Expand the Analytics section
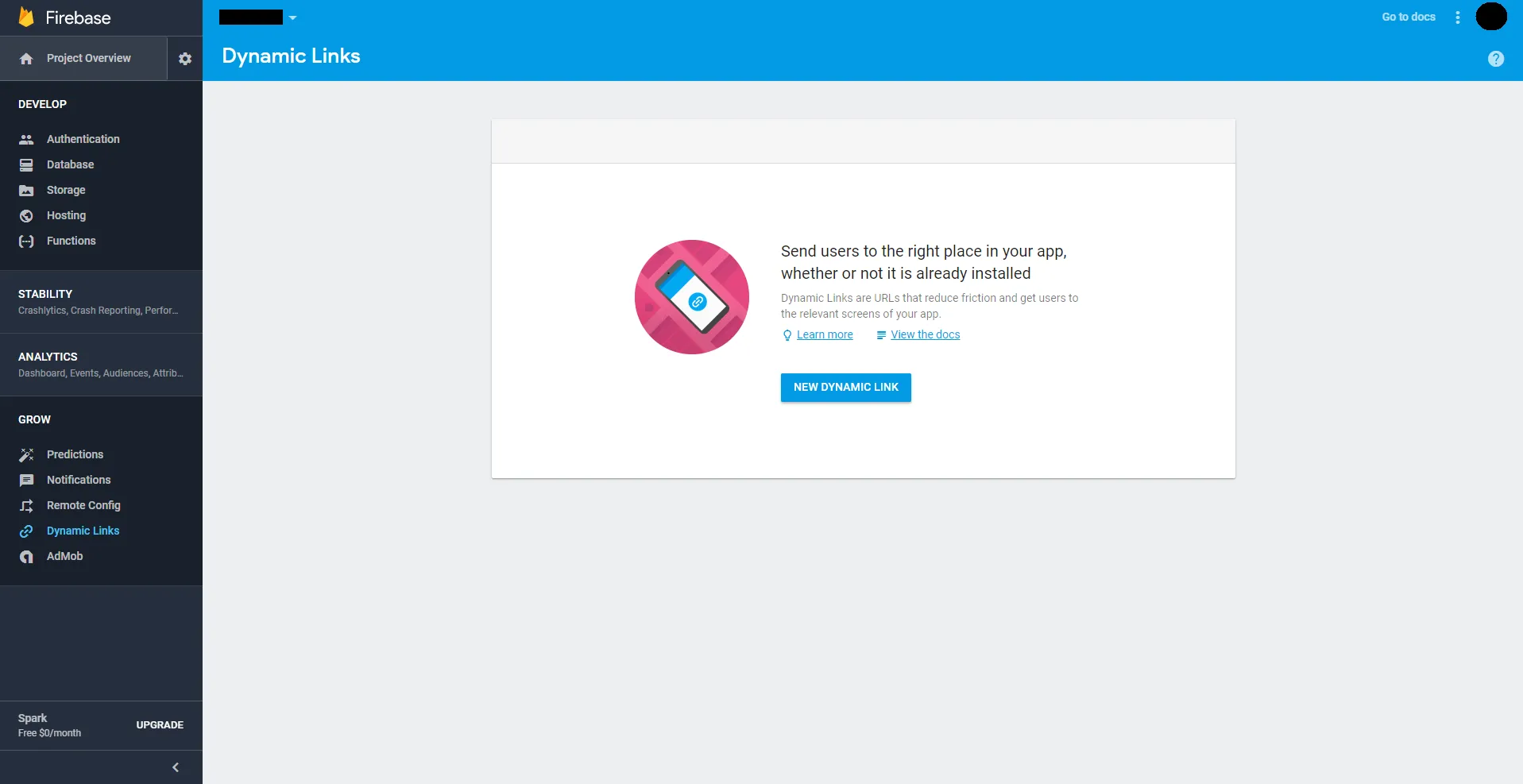 click(x=101, y=365)
